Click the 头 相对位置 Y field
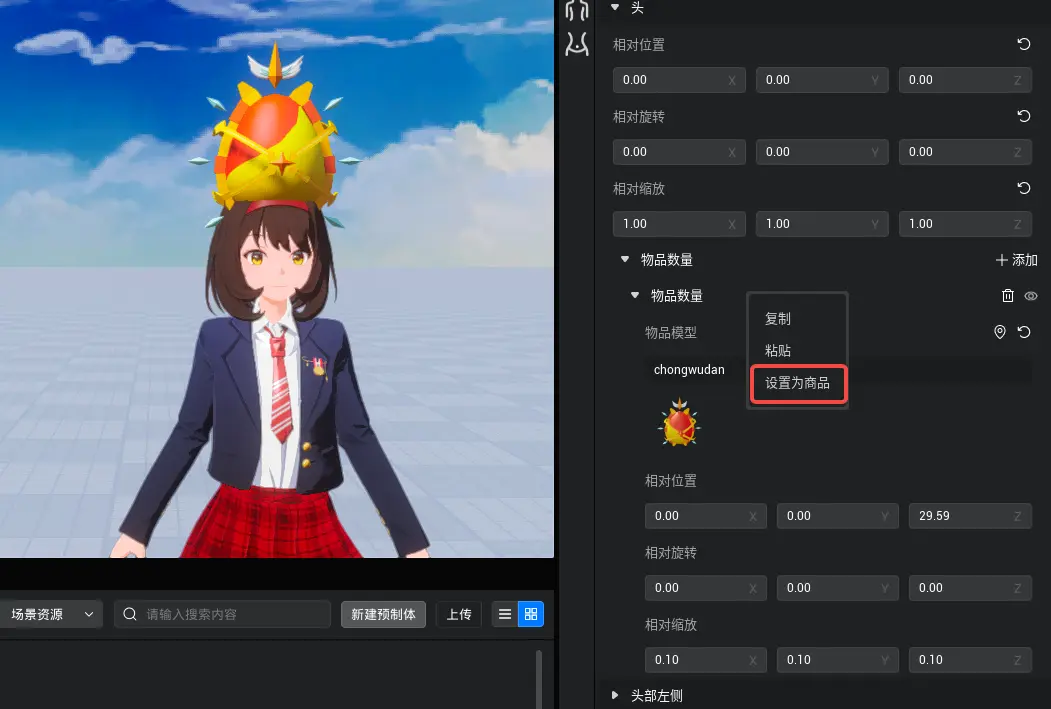Viewport: 1051px width, 709px height. (x=822, y=80)
